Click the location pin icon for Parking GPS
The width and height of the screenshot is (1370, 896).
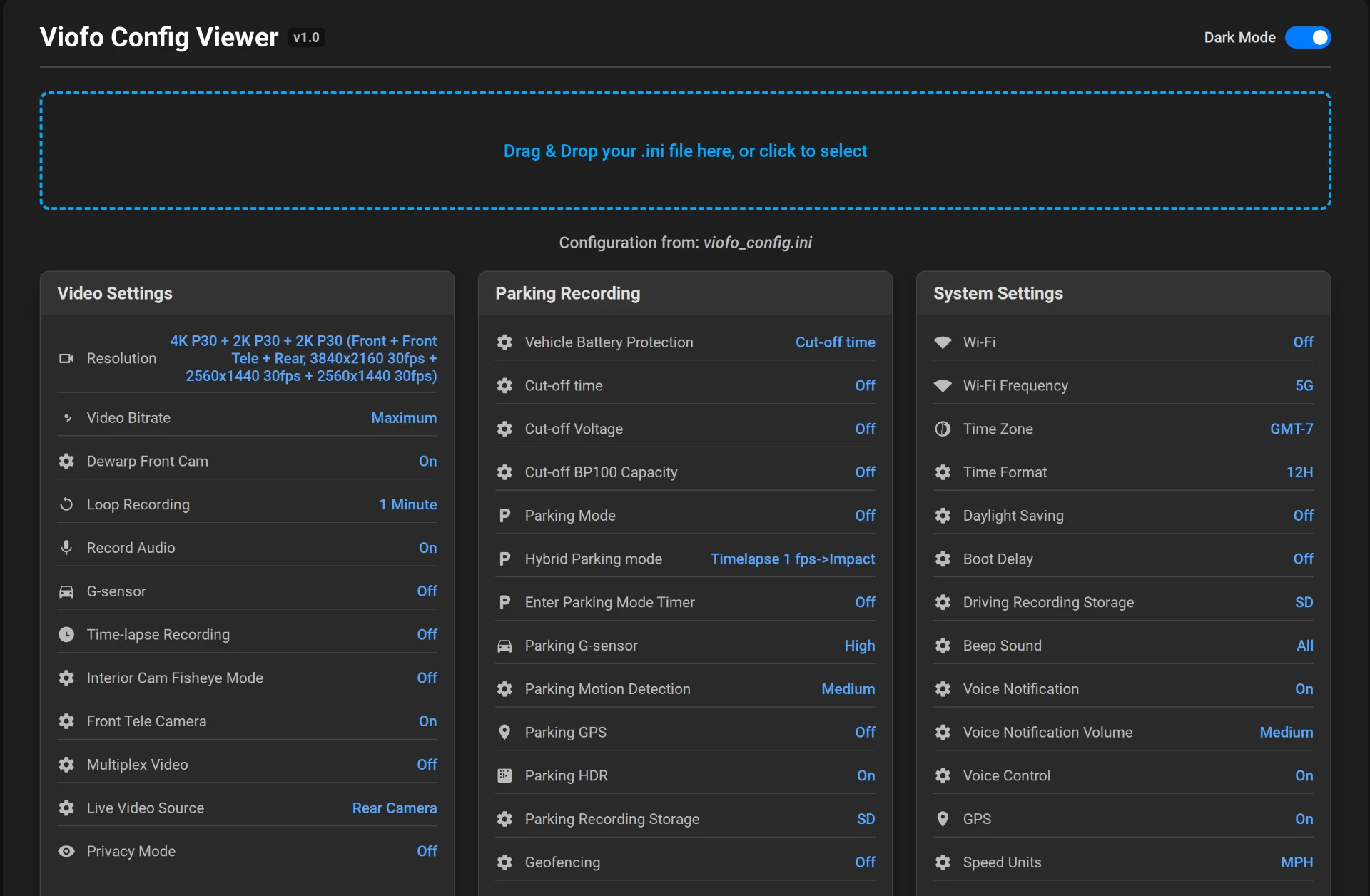point(504,733)
